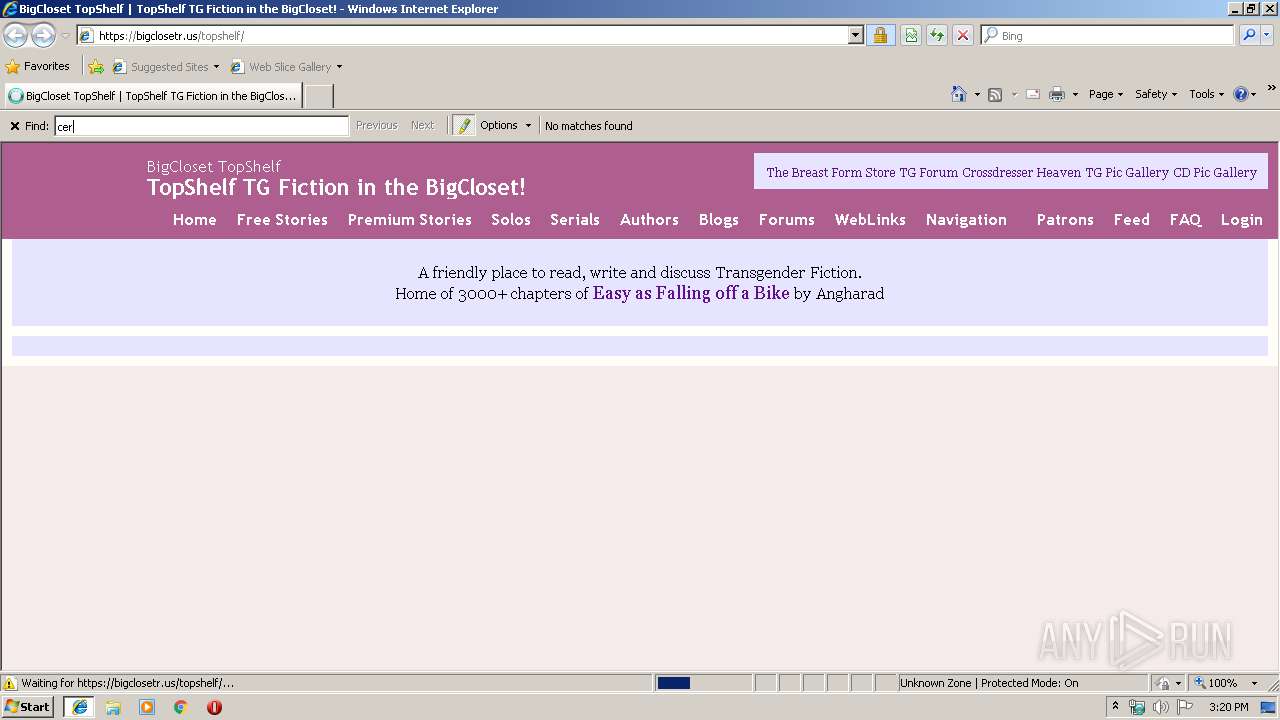Click the Help question mark icon
Viewport: 1280px width, 720px height.
1241,94
